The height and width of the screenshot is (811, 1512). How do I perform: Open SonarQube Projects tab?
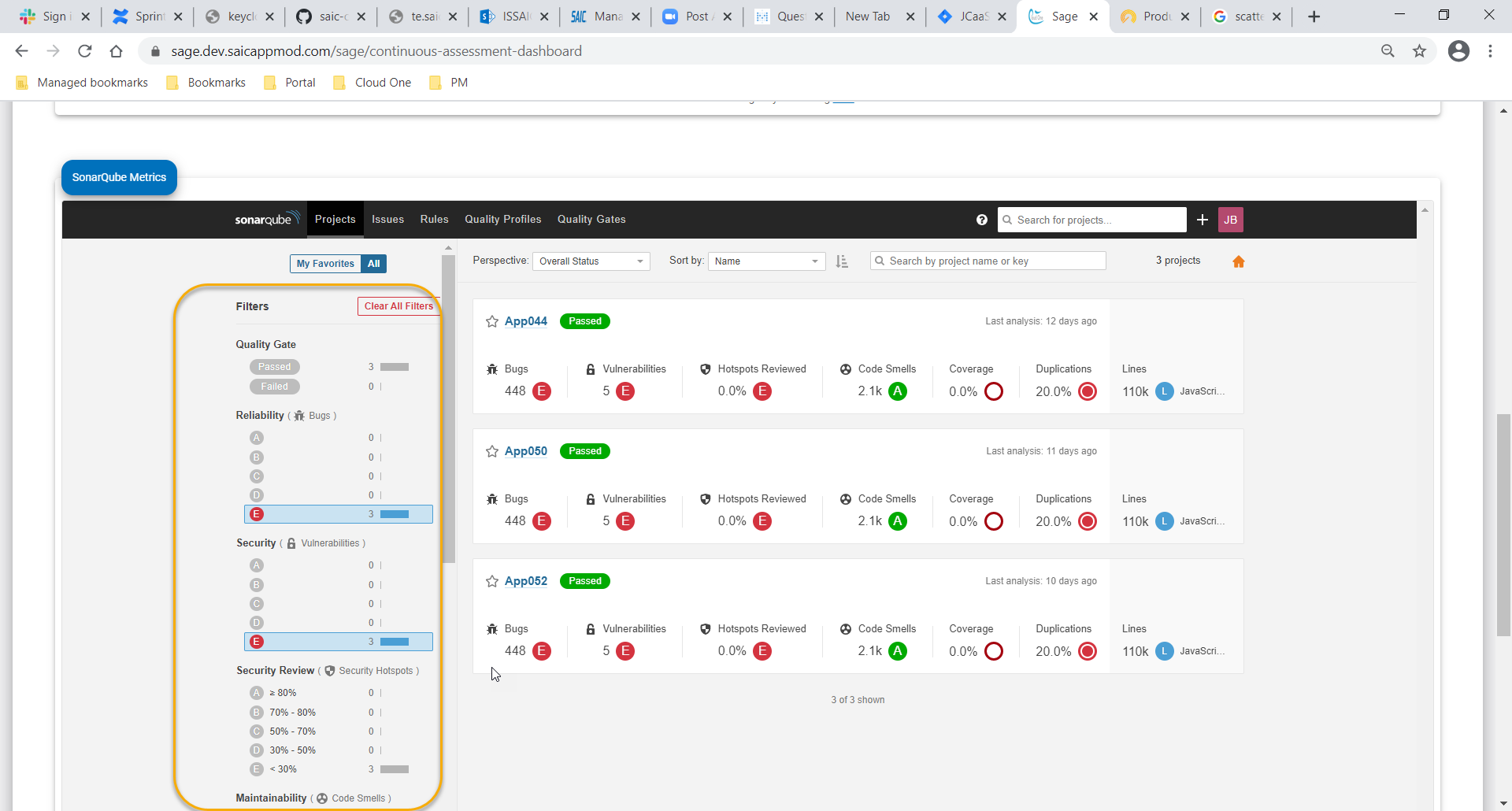tap(335, 220)
